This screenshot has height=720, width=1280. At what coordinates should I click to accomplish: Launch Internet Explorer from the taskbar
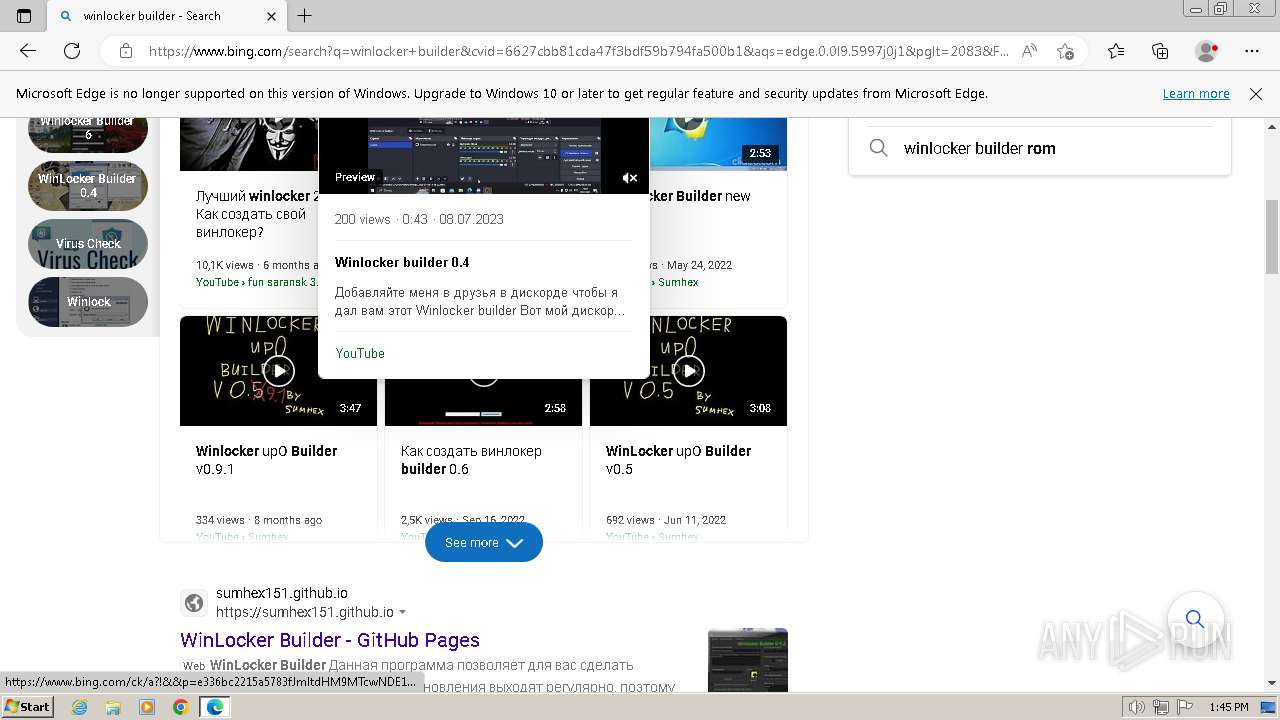[x=79, y=707]
